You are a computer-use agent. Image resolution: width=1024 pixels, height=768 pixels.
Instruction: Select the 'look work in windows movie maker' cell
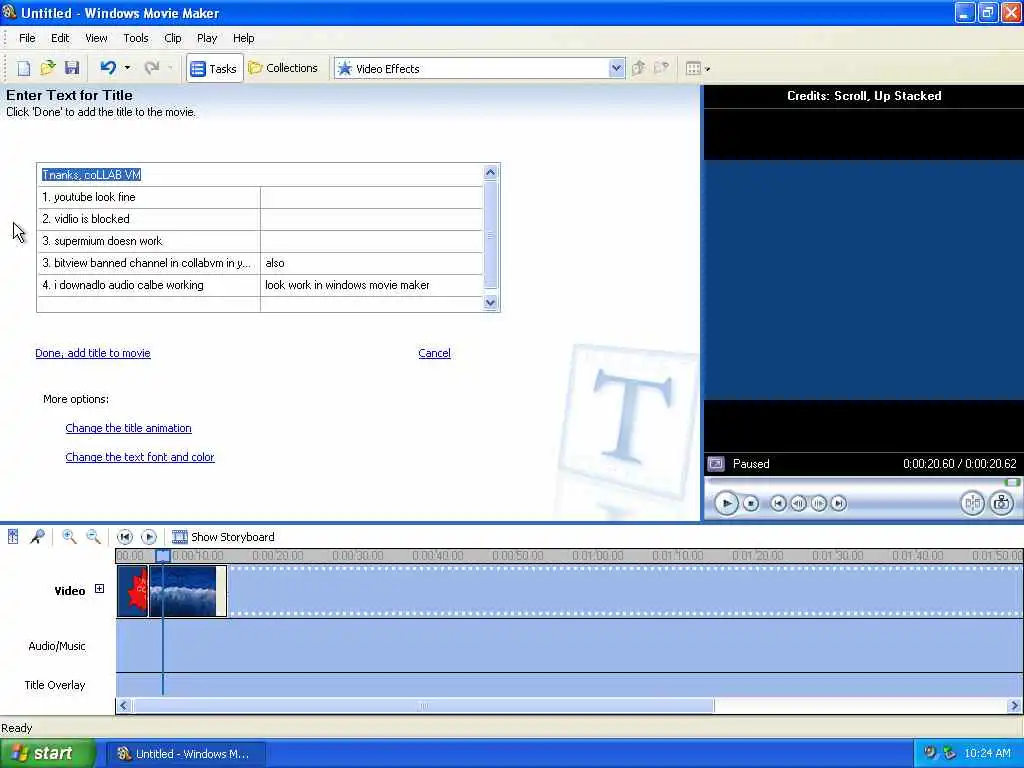[x=372, y=285]
